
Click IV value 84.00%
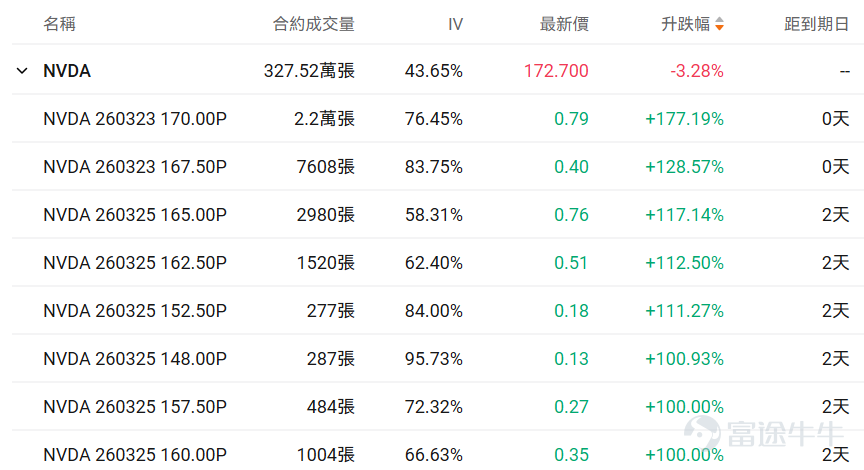(434, 311)
